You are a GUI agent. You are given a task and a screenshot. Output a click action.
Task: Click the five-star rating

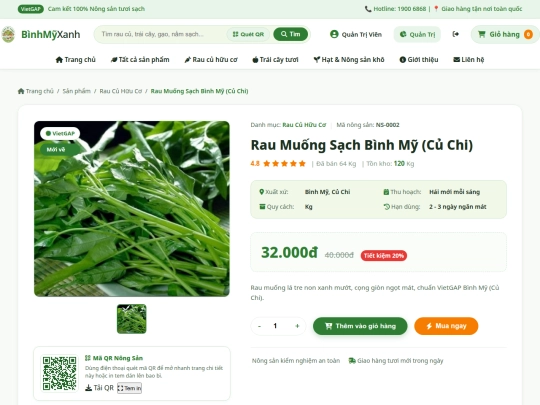click(284, 164)
